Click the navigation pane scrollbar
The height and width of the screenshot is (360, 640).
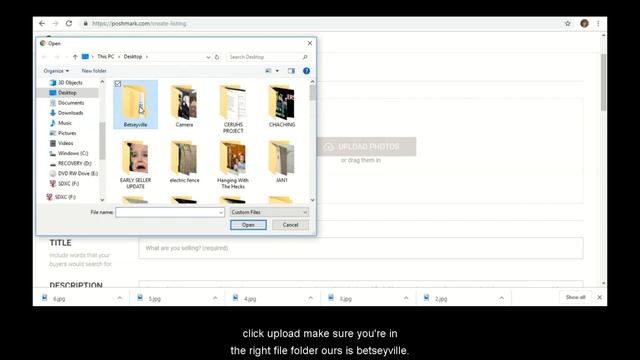102,140
